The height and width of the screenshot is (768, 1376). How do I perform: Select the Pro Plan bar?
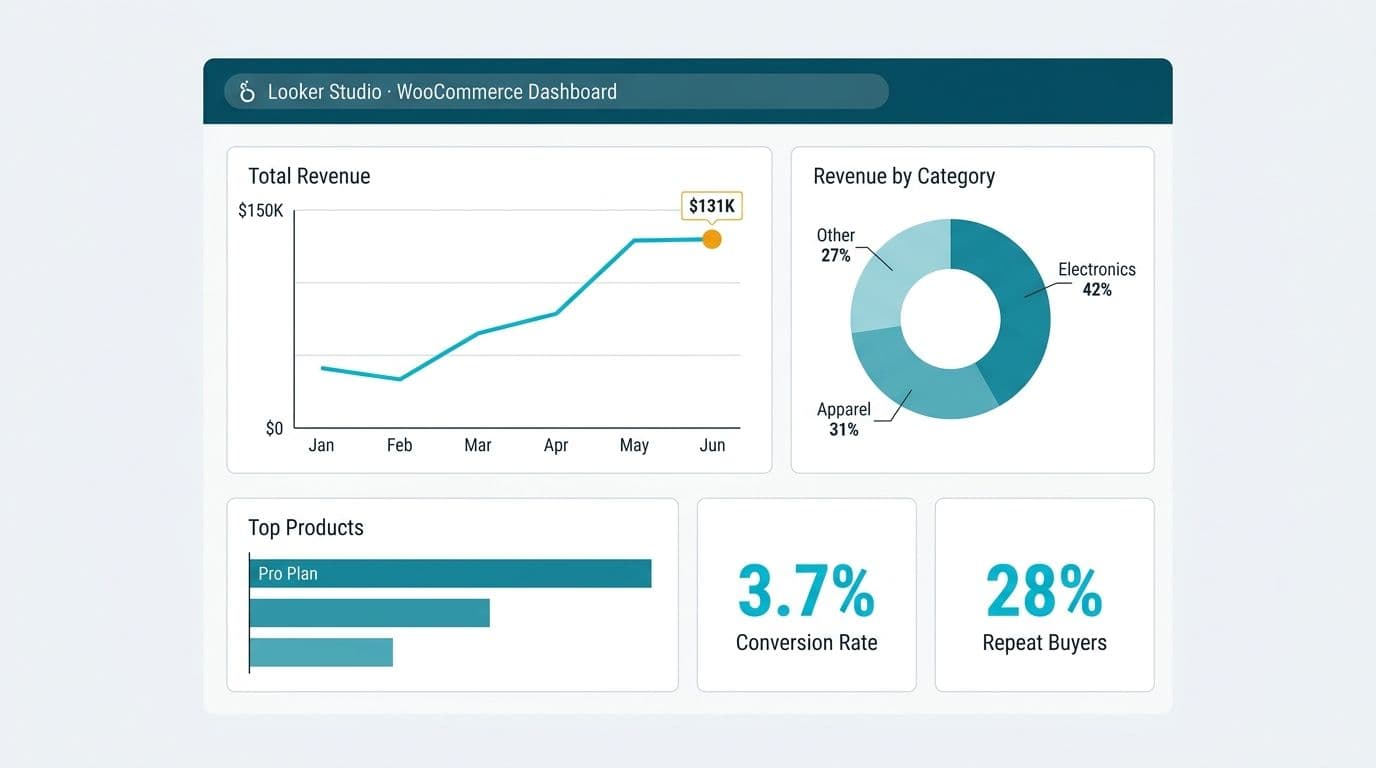(450, 574)
